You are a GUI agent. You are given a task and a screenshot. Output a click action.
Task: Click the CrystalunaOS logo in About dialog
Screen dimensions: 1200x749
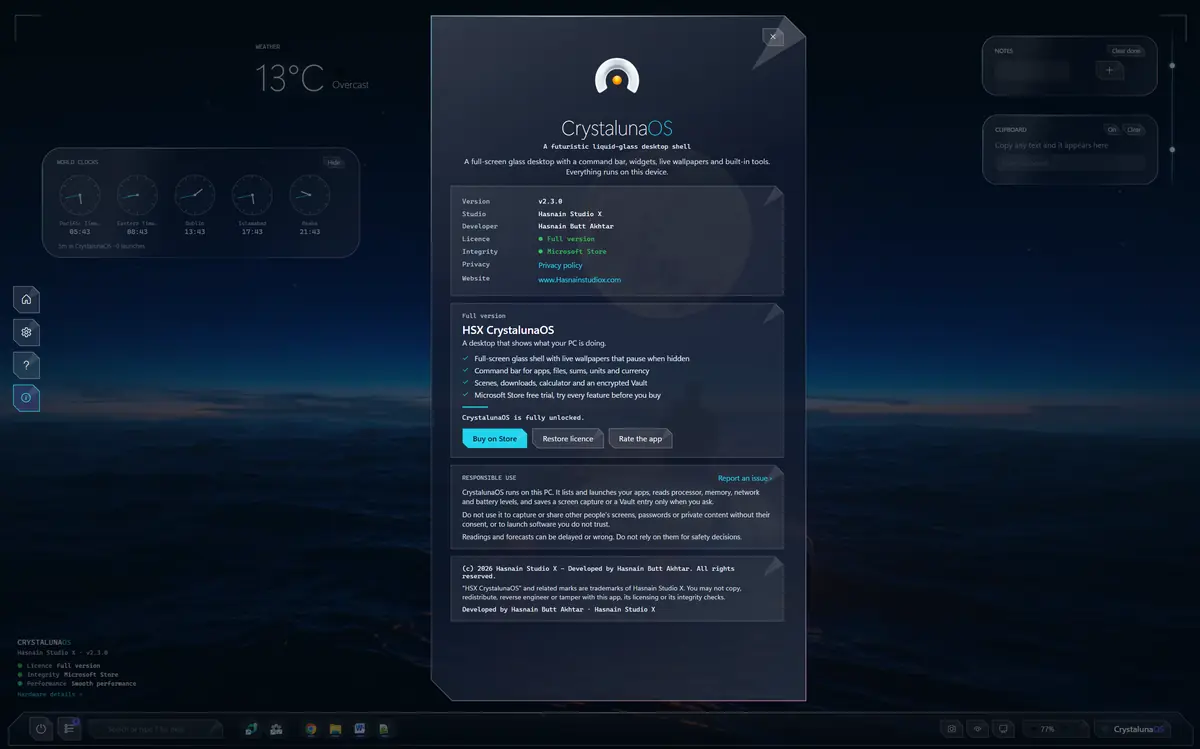coord(617,78)
